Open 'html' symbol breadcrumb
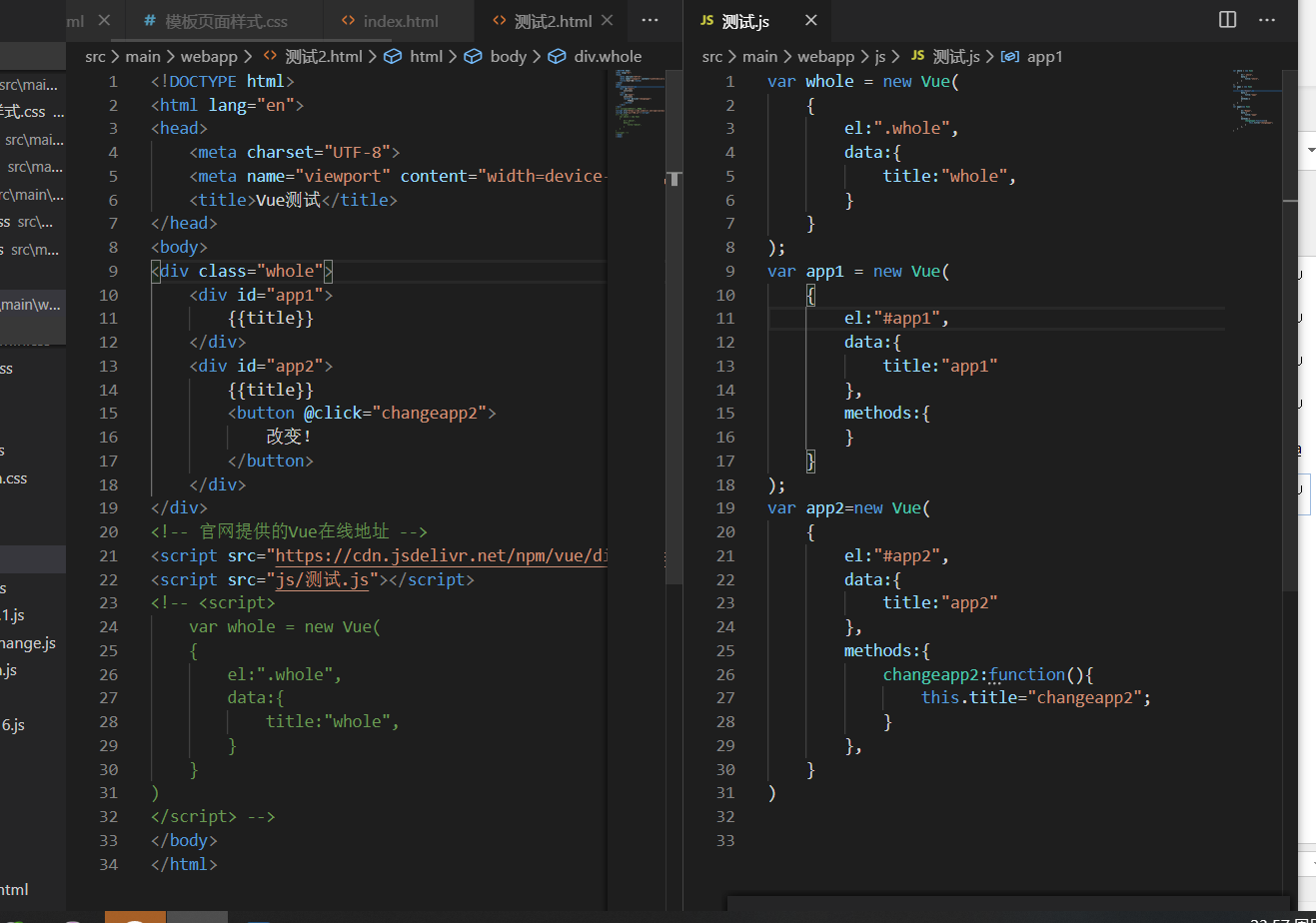The width and height of the screenshot is (1316, 923). pos(426,57)
